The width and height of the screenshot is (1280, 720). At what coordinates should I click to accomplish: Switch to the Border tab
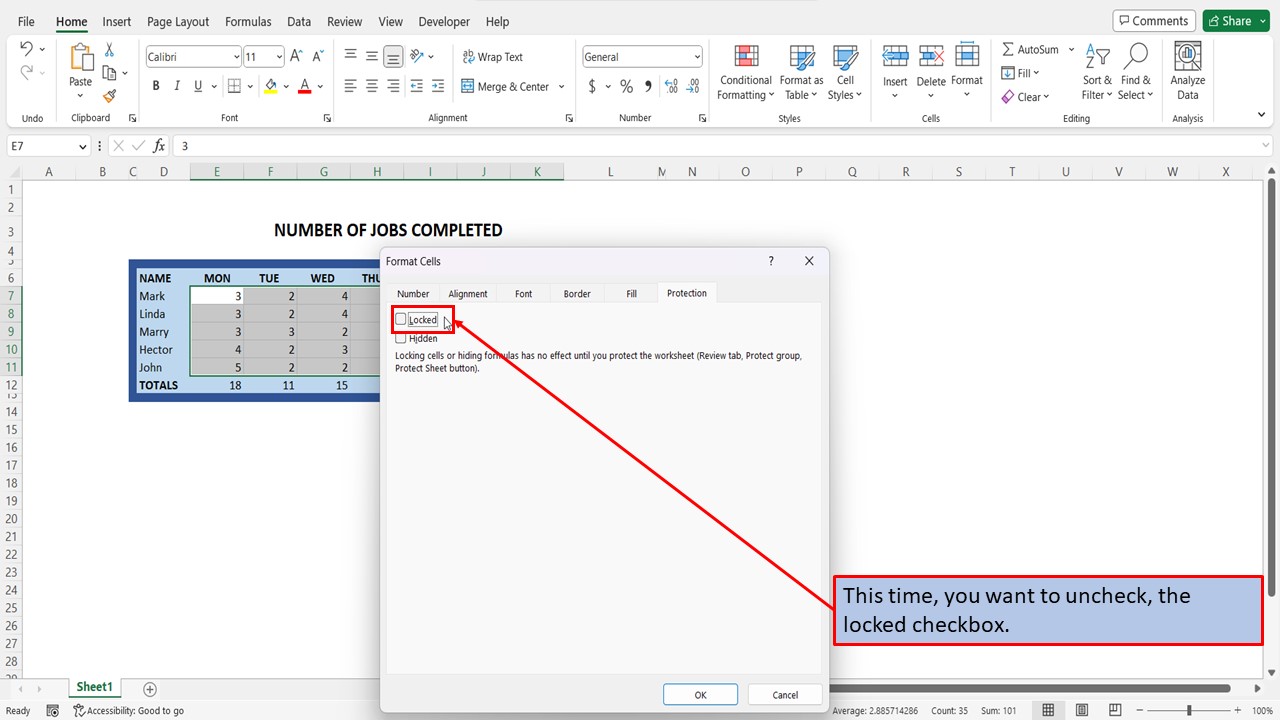coord(576,293)
